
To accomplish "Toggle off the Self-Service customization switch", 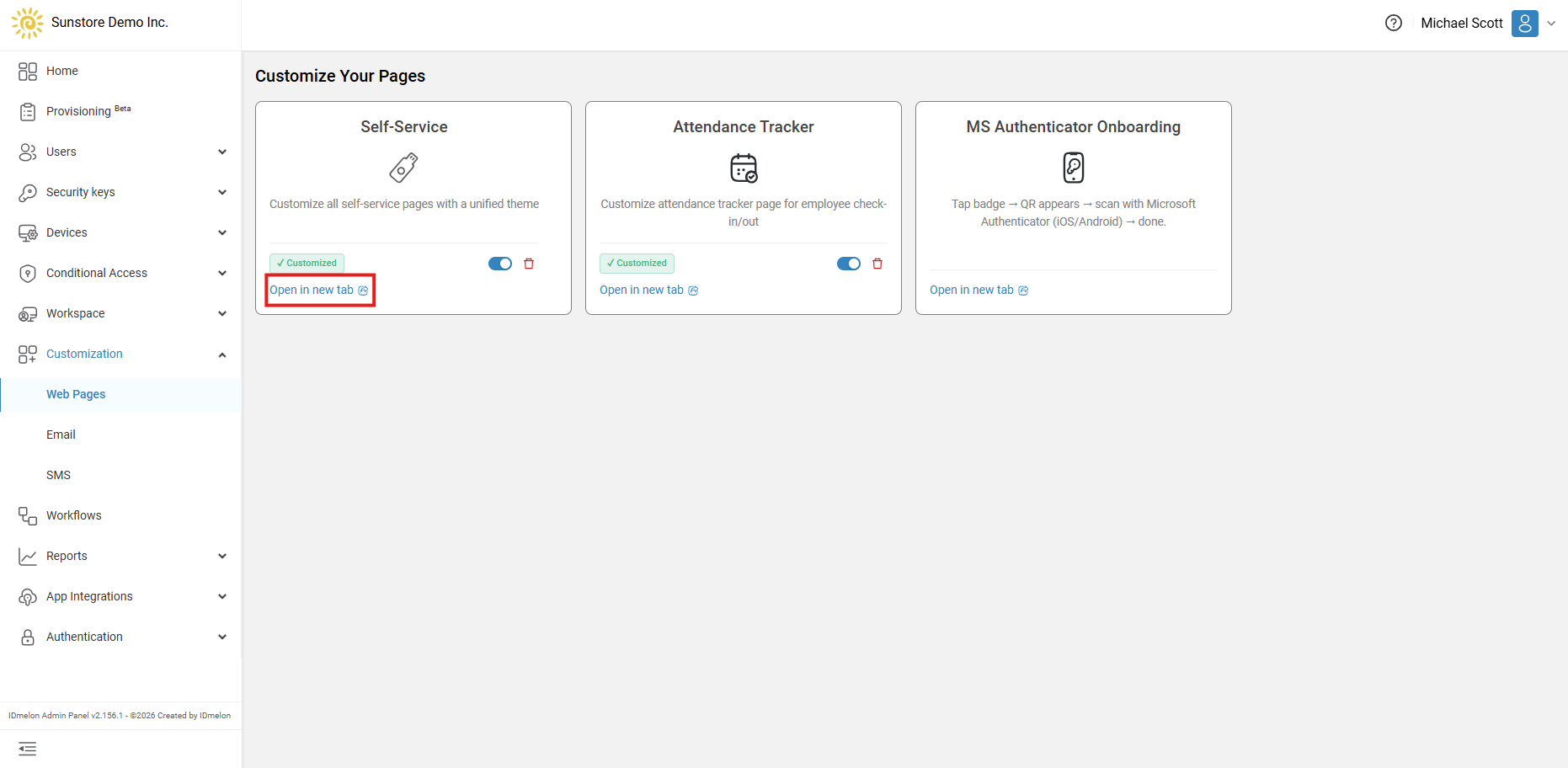I will [x=500, y=264].
